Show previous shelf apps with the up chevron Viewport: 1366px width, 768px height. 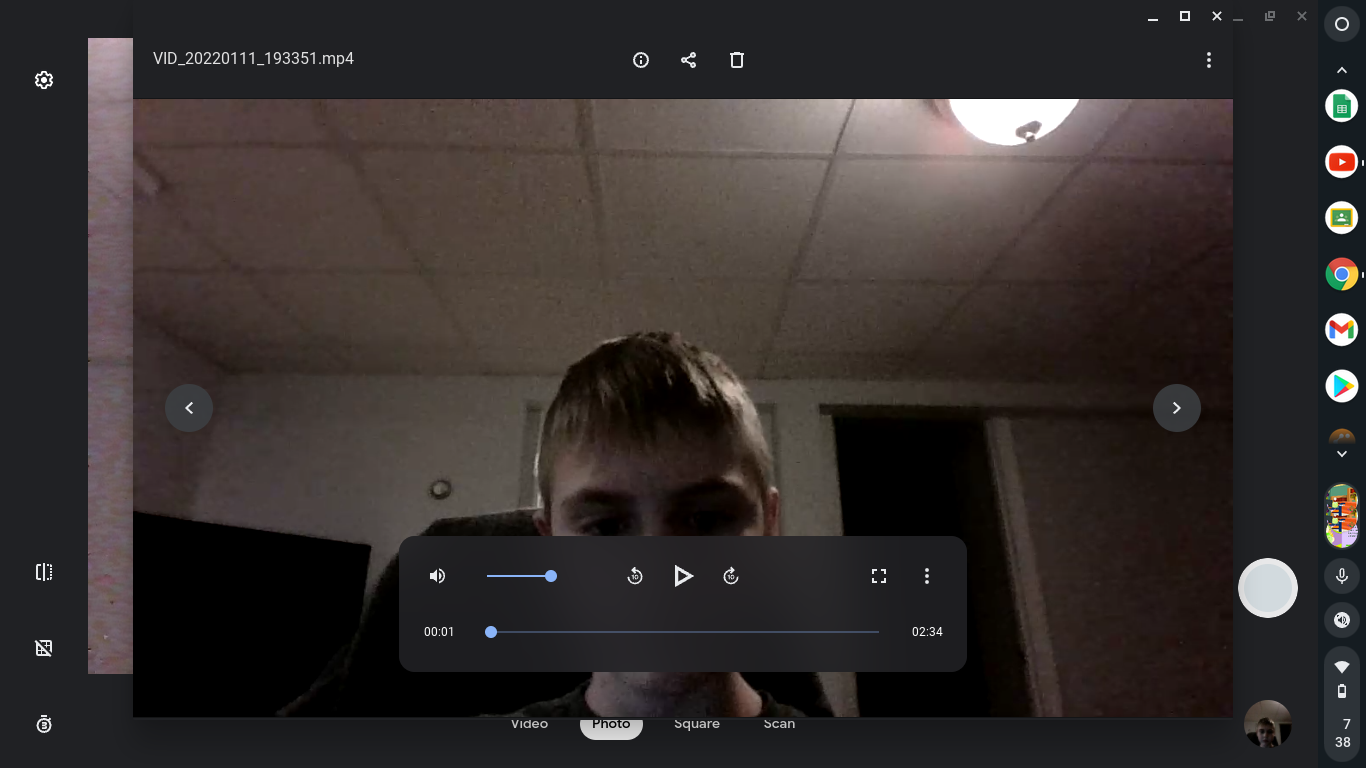(1342, 70)
